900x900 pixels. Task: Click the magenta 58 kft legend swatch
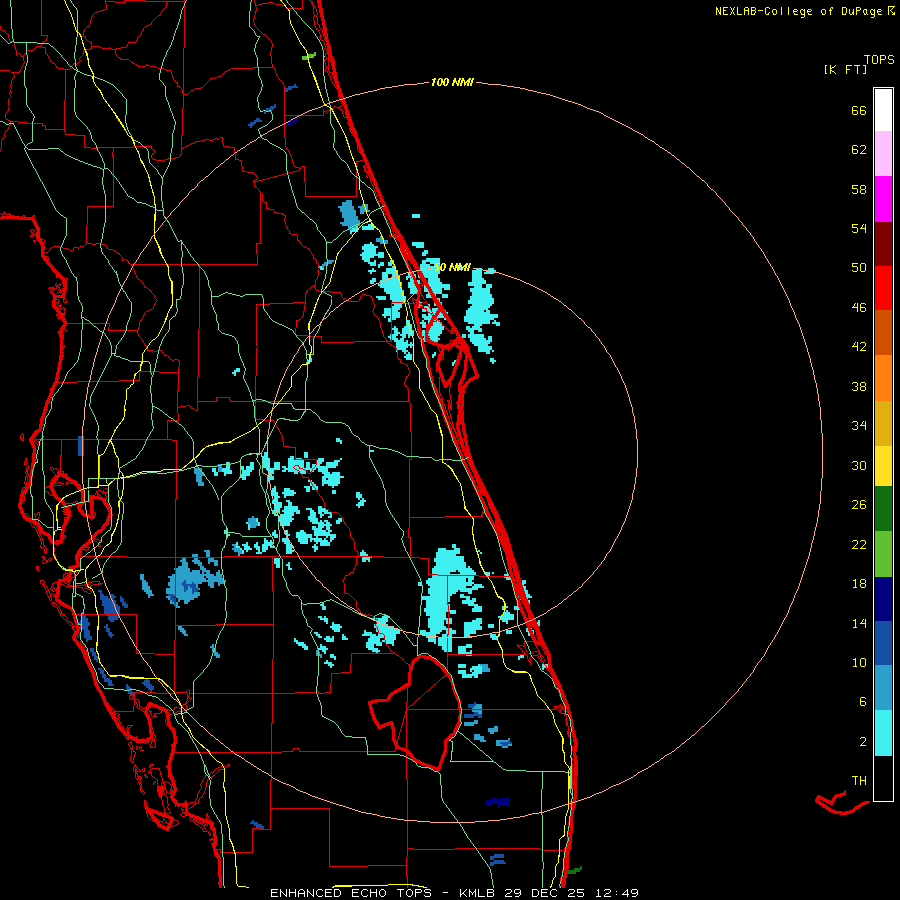[x=883, y=199]
